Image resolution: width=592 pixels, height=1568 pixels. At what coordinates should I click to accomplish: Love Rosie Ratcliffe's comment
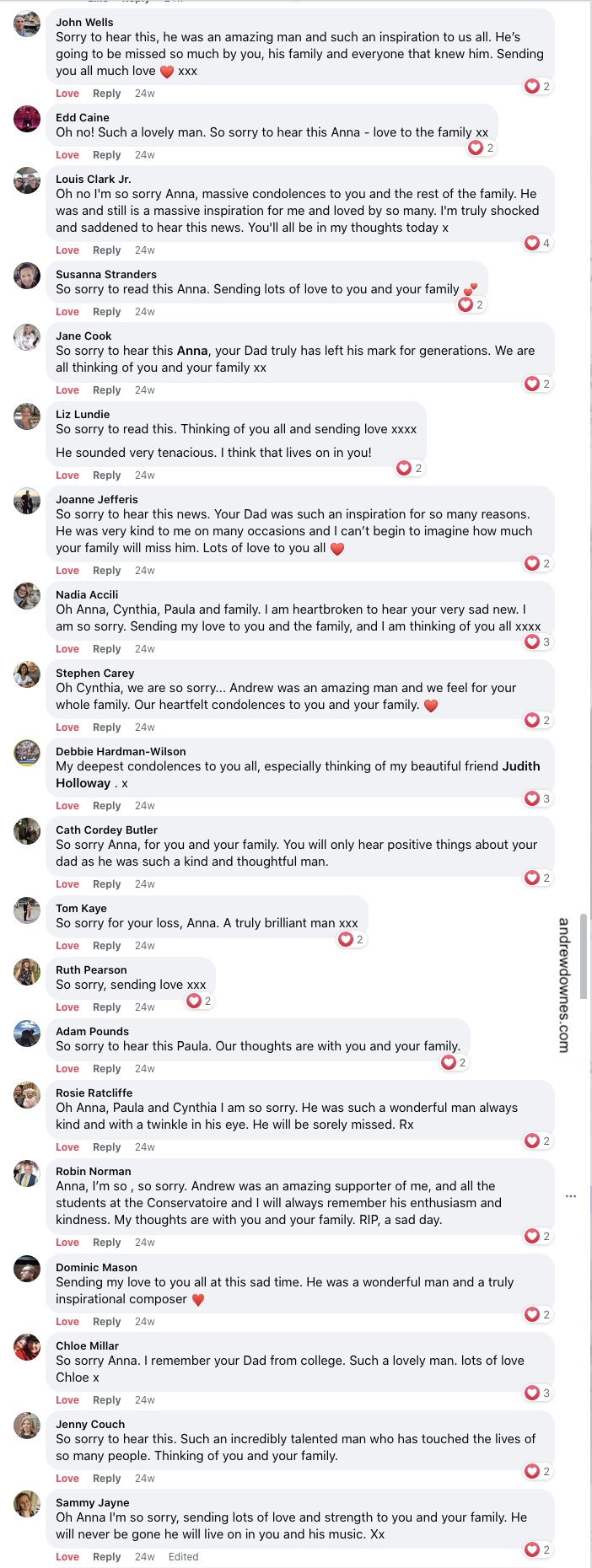point(67,1146)
